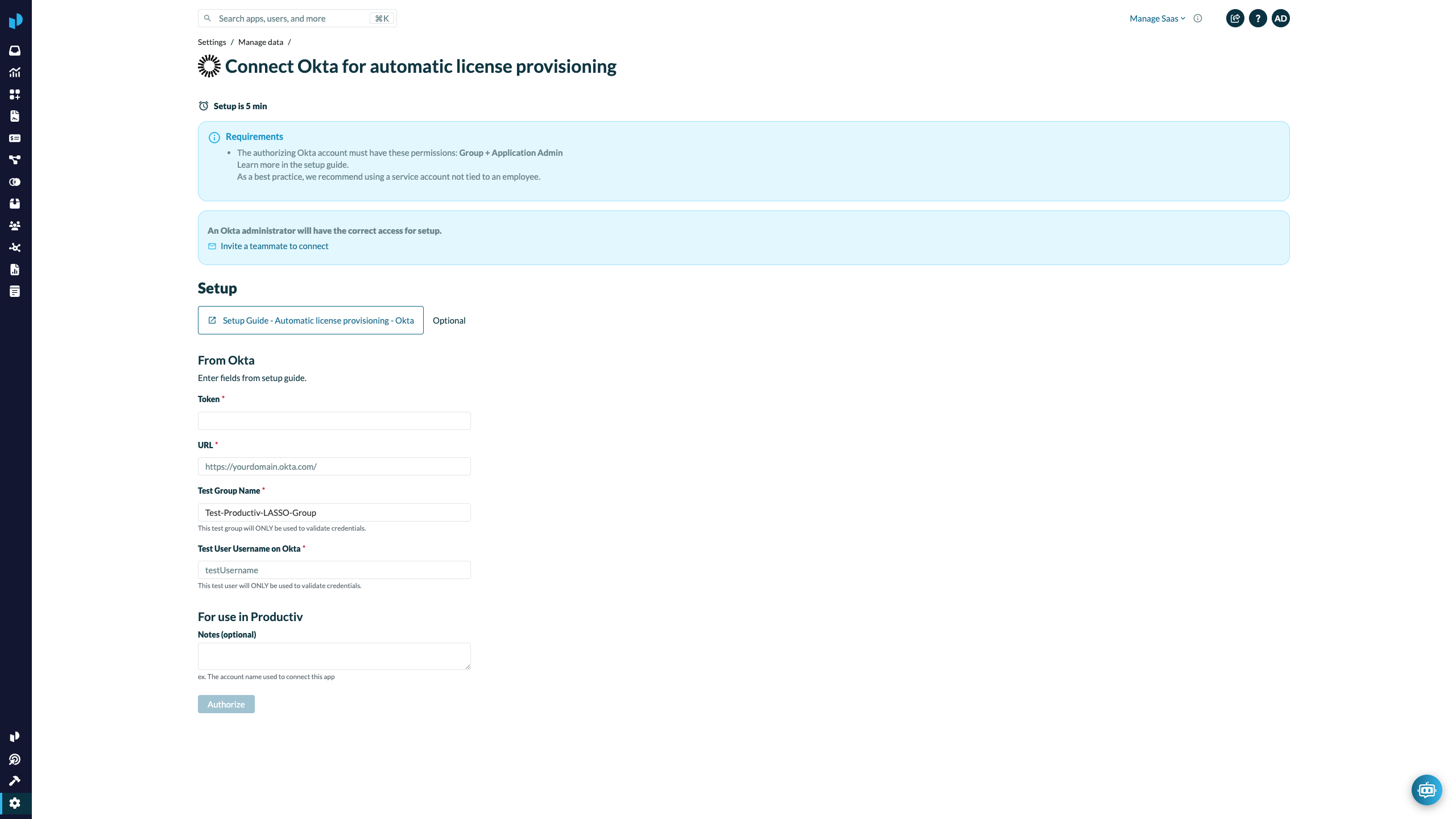Click the share icon in the top bar
This screenshot has width=1456, height=819.
(x=1235, y=18)
